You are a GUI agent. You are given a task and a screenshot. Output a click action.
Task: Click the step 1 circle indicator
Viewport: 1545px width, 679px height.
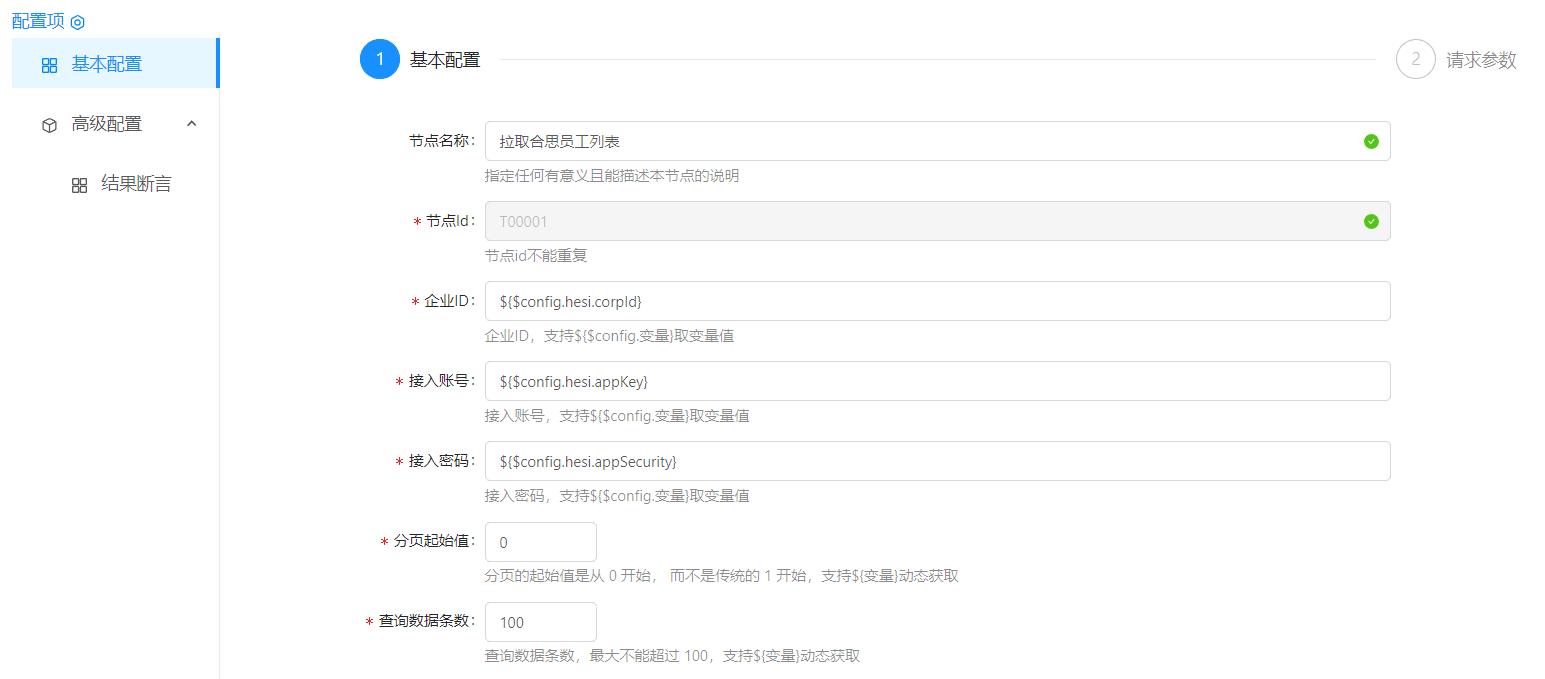pyautogui.click(x=380, y=59)
